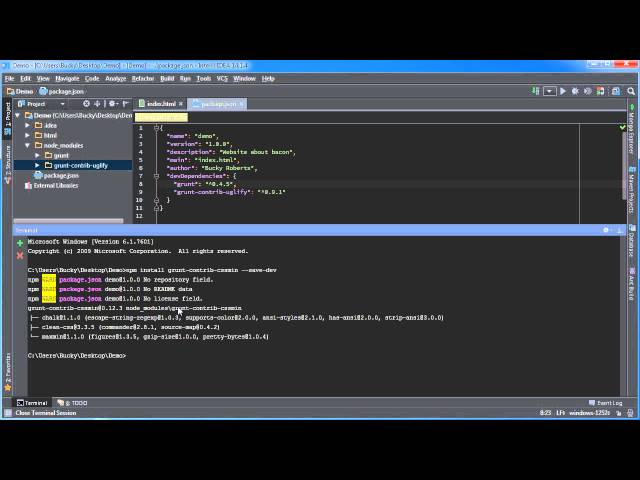Screen dimensions: 640x480
Task: Click the Terminal tool window button
Action: pyautogui.click(x=32, y=403)
